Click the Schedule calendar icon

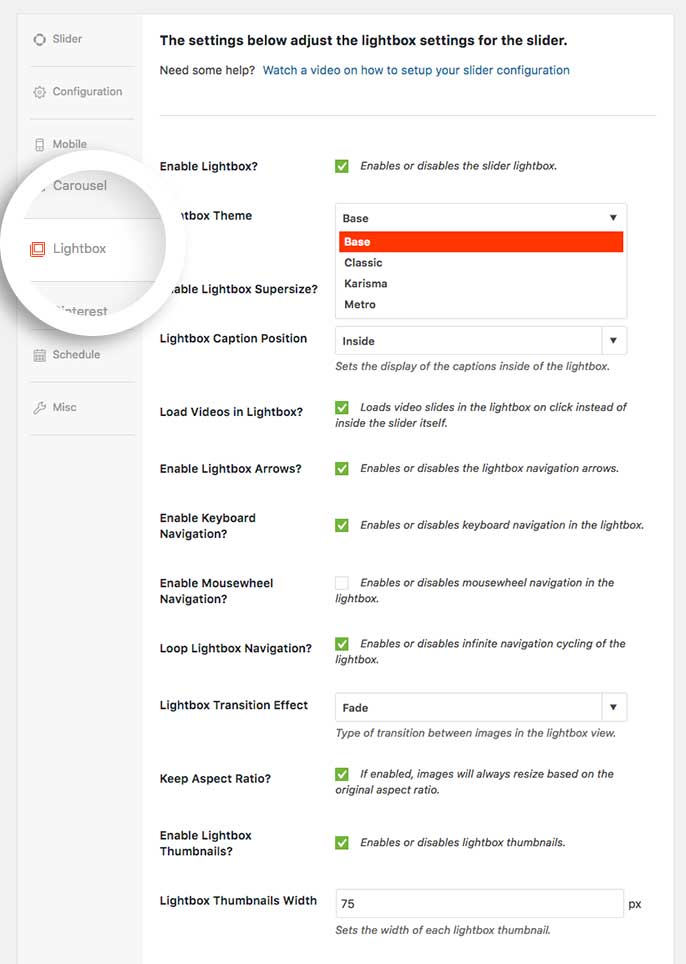click(x=39, y=355)
